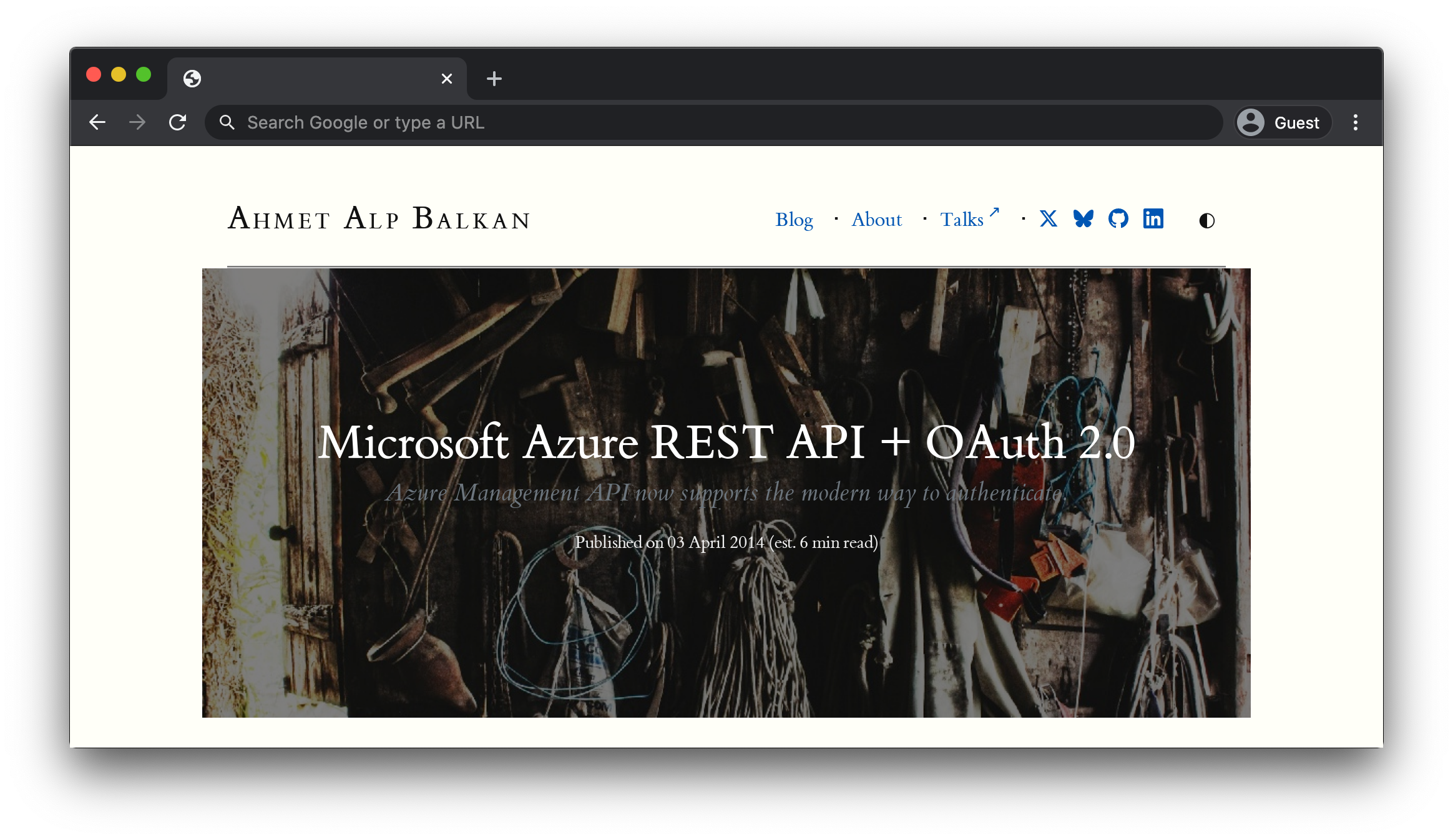The height and width of the screenshot is (840, 1453).
Task: Open the GitHub profile icon
Action: coord(1118,218)
